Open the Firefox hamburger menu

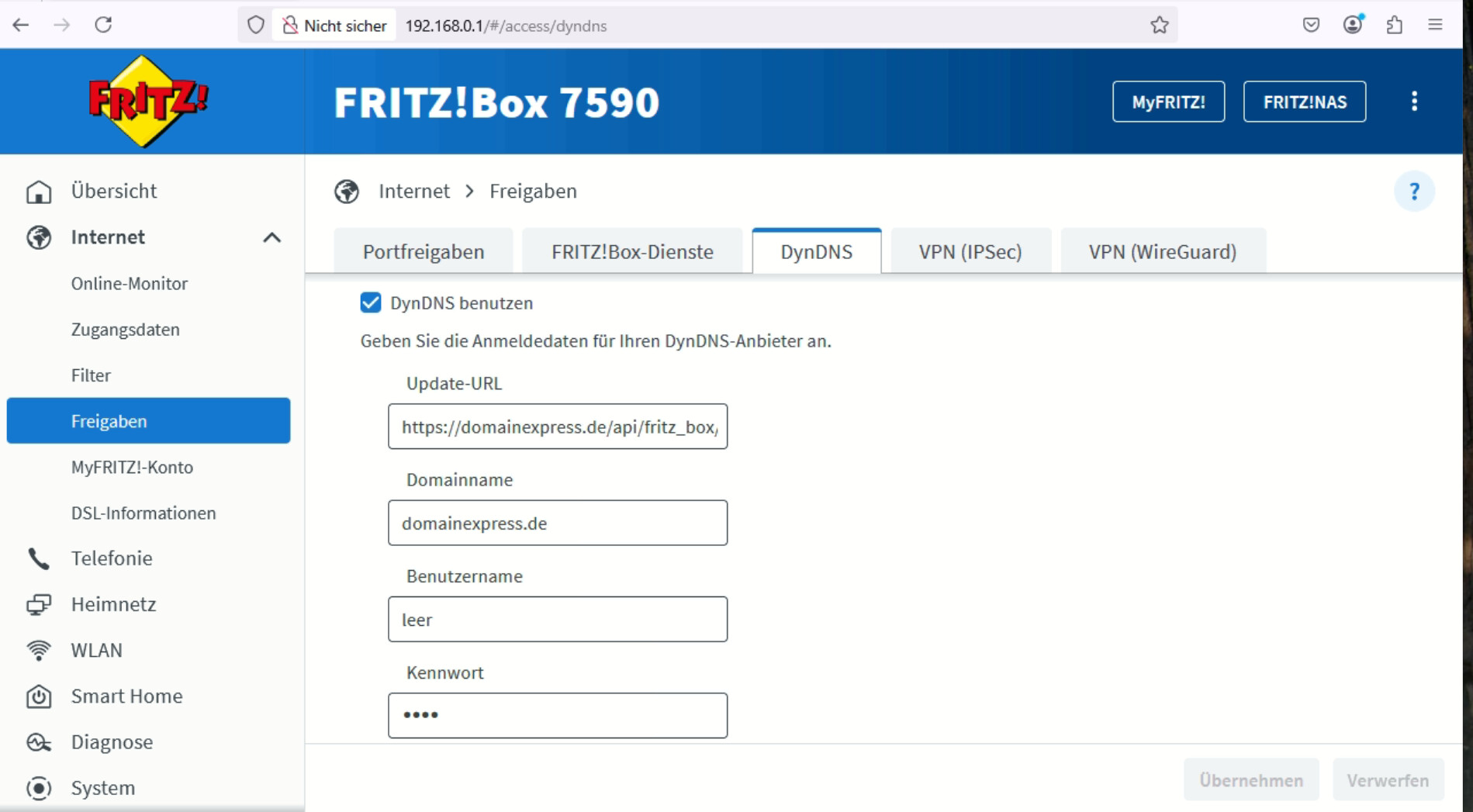(1435, 25)
